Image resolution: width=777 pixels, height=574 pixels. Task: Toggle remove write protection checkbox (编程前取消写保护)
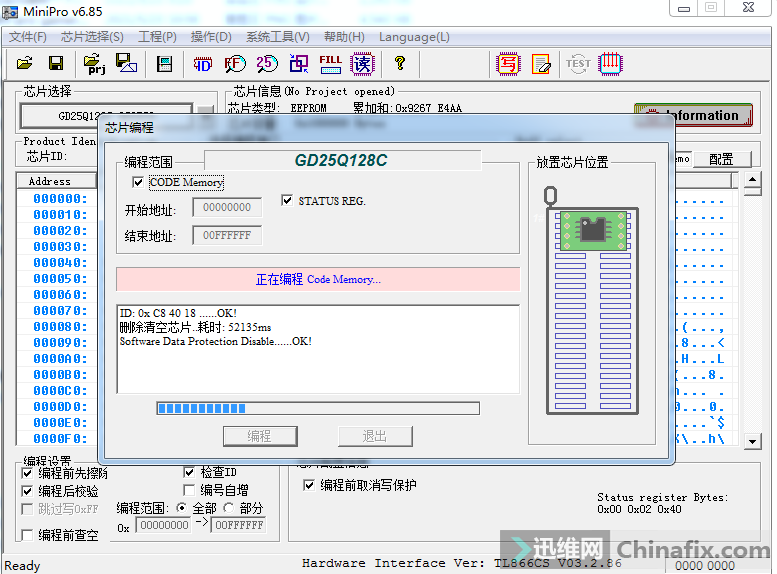tap(309, 485)
